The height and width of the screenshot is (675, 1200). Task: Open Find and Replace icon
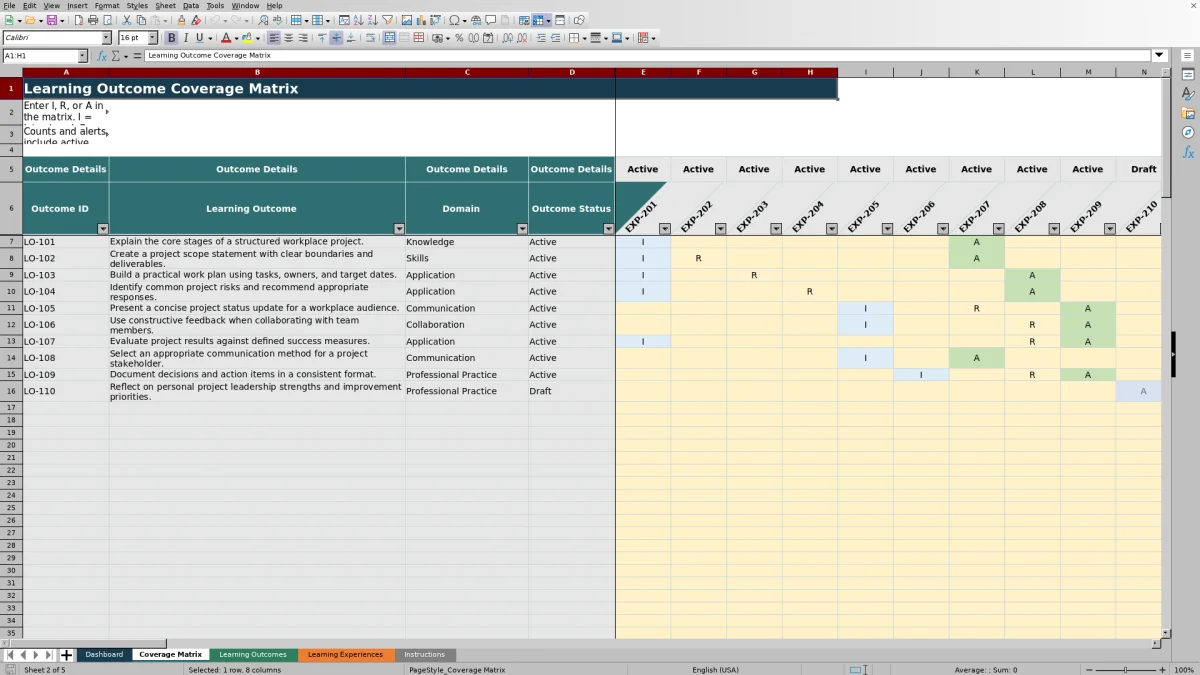pos(263,20)
